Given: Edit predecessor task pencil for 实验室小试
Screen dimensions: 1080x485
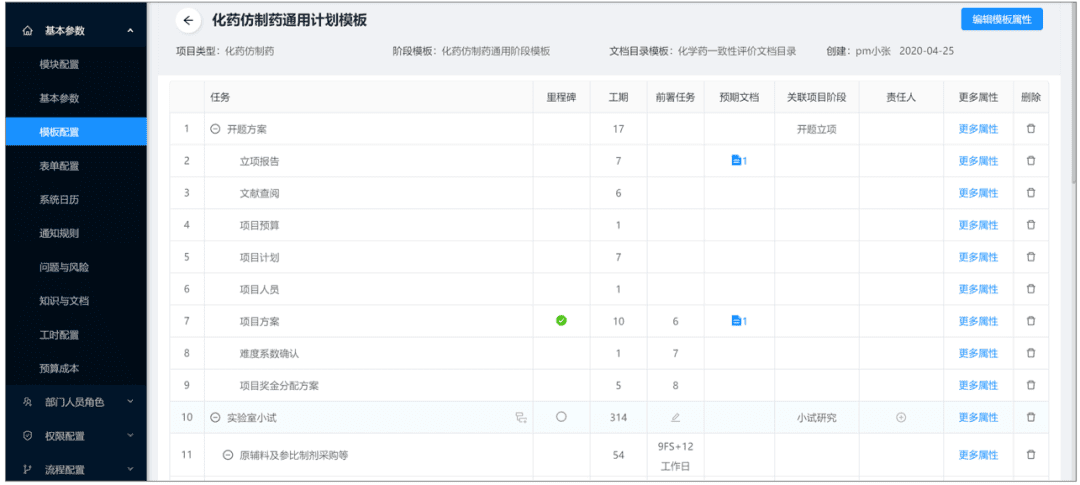Looking at the screenshot, I should [675, 417].
